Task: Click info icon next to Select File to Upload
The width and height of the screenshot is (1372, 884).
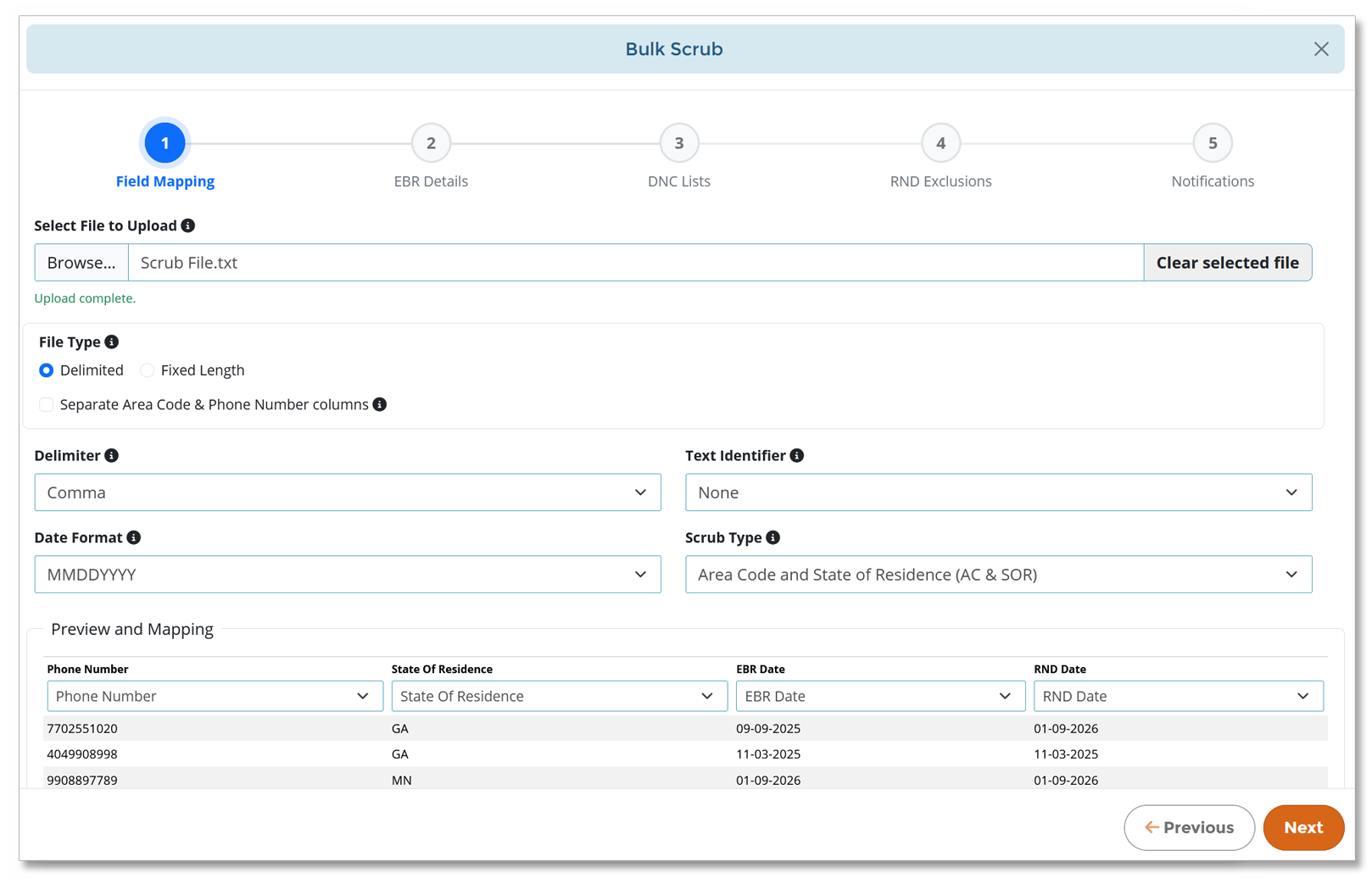Action: (x=188, y=225)
